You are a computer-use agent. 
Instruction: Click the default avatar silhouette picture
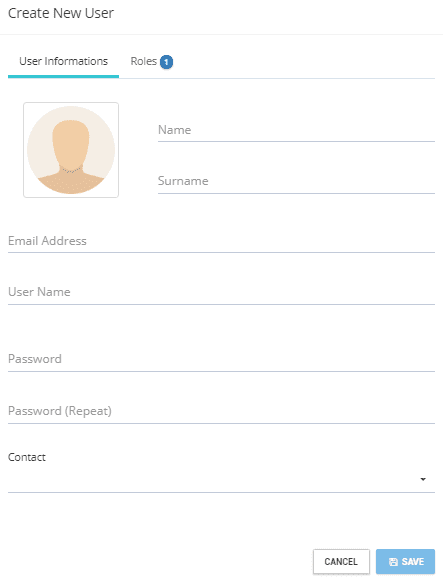[x=71, y=150]
